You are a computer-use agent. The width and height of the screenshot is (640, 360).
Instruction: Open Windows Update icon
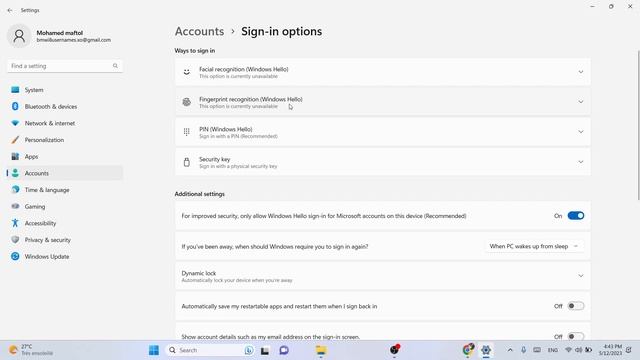pyautogui.click(x=15, y=257)
